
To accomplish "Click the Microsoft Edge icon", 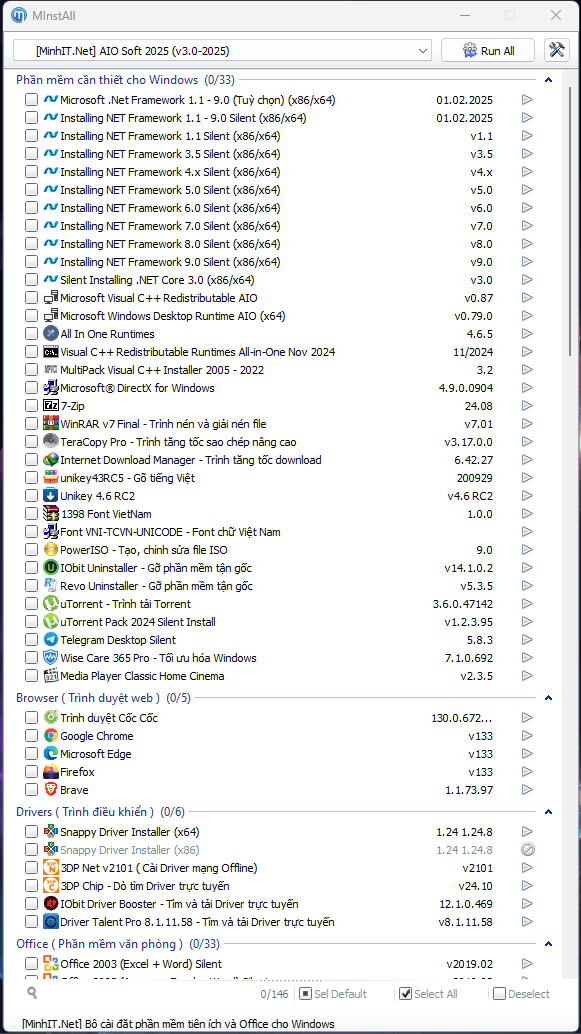I will coord(51,754).
